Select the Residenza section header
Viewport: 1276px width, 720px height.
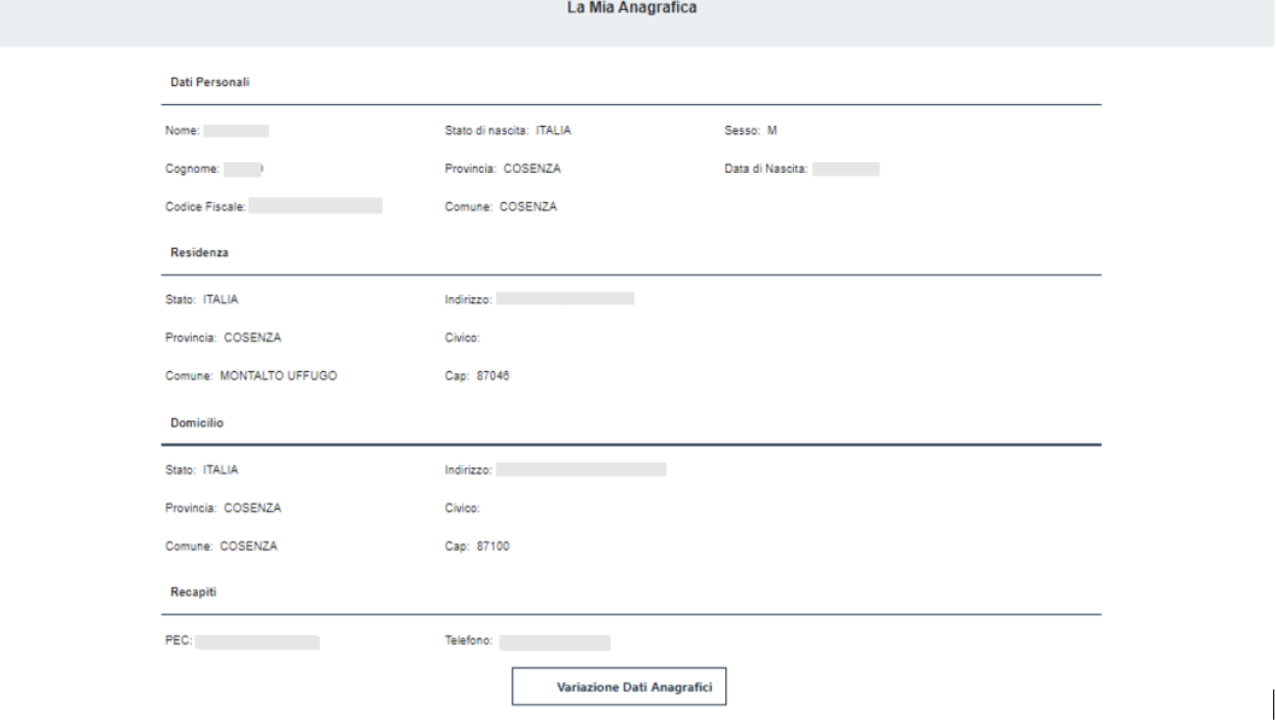(199, 253)
